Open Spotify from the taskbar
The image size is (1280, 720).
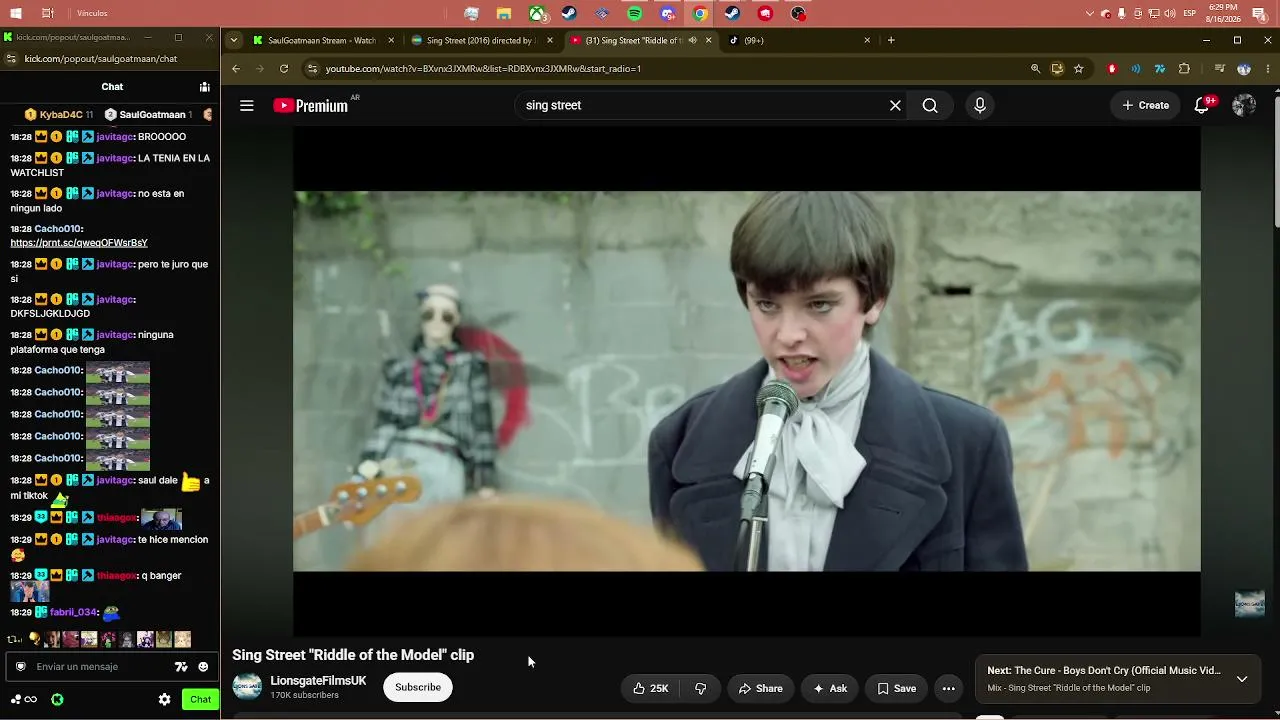635,14
